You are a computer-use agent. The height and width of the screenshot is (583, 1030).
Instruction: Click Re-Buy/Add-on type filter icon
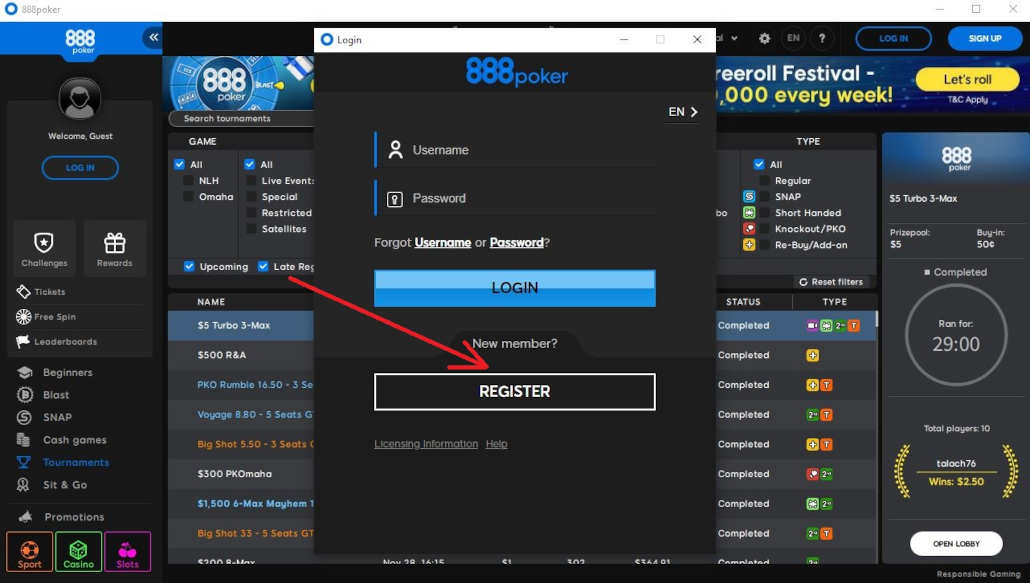[x=749, y=244]
